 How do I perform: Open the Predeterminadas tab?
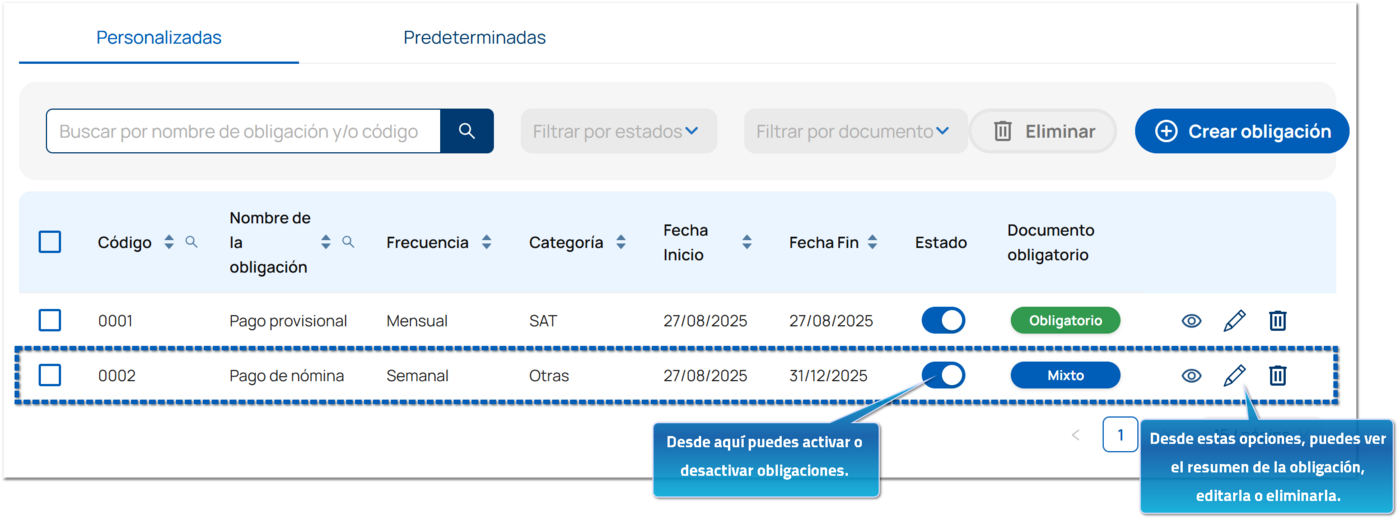(x=475, y=38)
